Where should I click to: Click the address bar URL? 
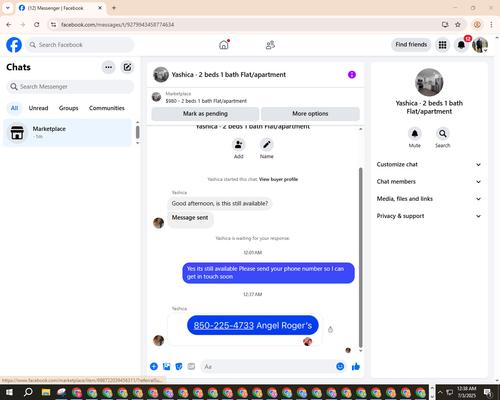[x=117, y=25]
